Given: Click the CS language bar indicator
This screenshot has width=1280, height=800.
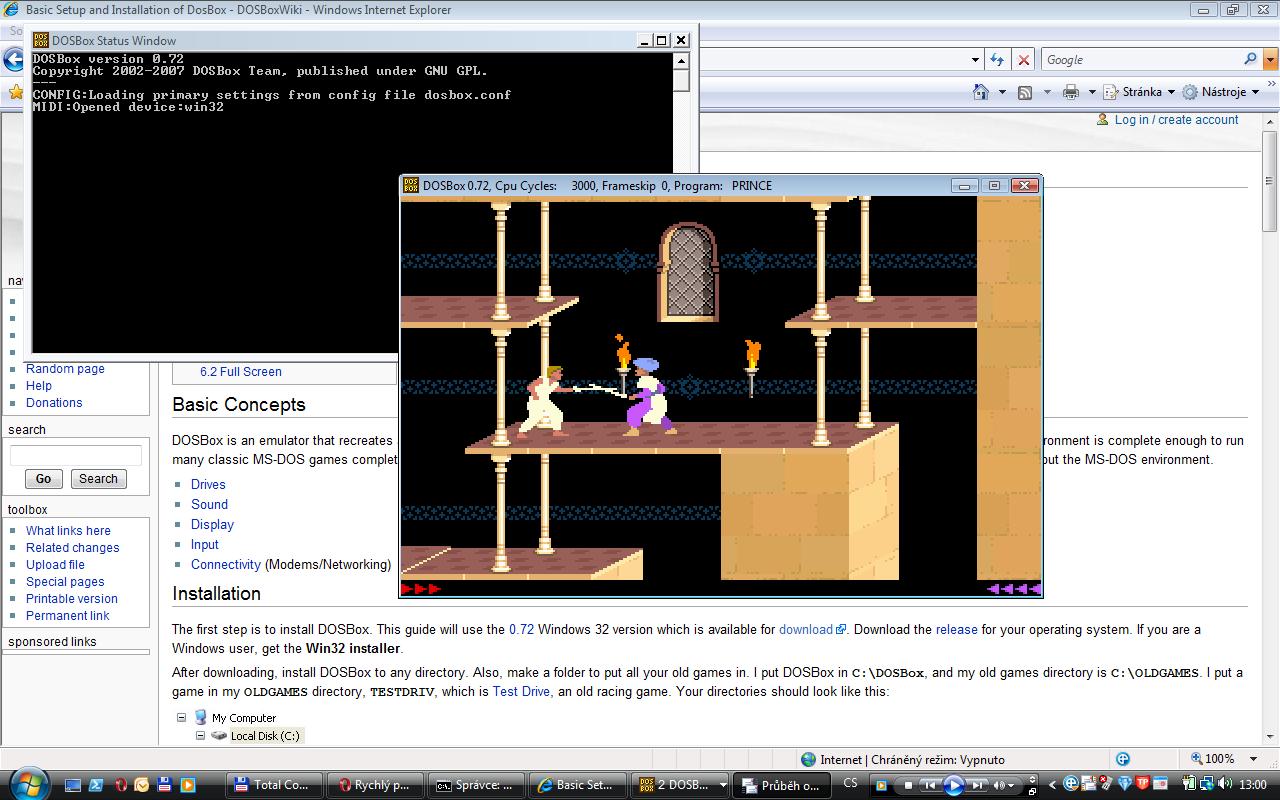Looking at the screenshot, I should (x=851, y=783).
